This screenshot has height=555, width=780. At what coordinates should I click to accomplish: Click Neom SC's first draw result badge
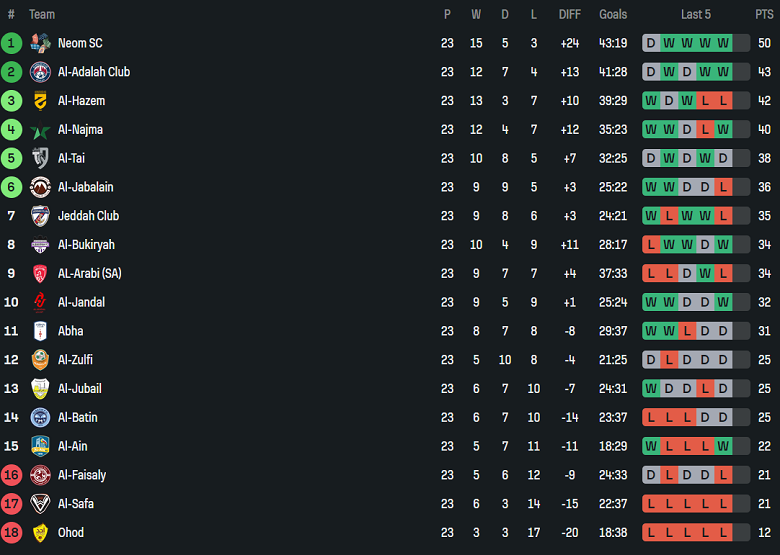tap(651, 43)
